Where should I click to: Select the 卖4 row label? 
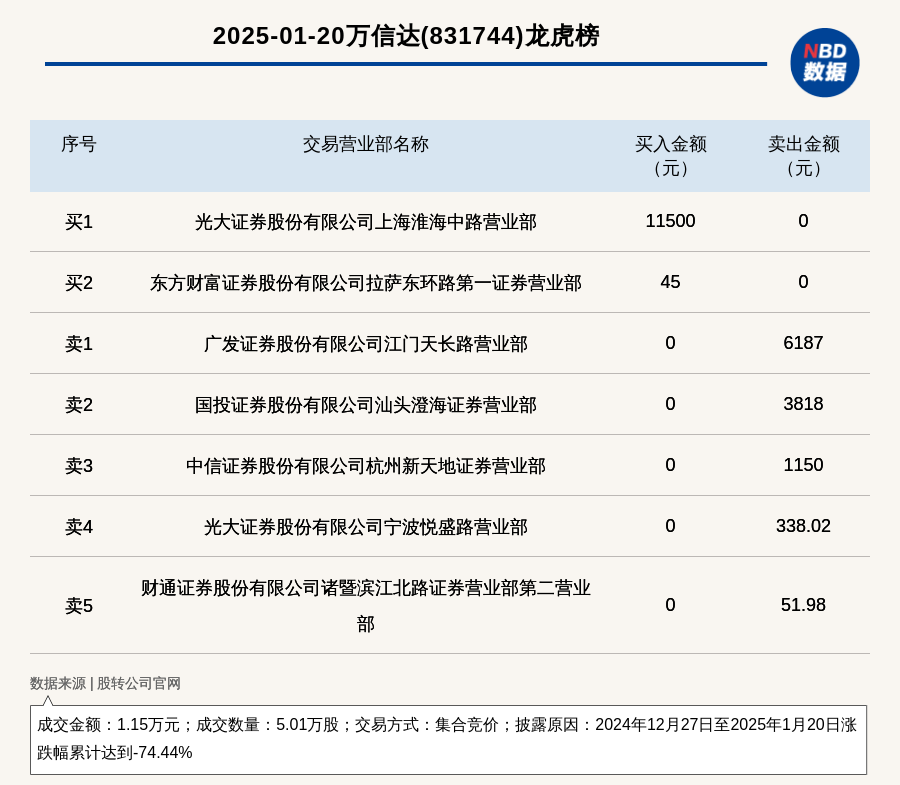point(79,526)
